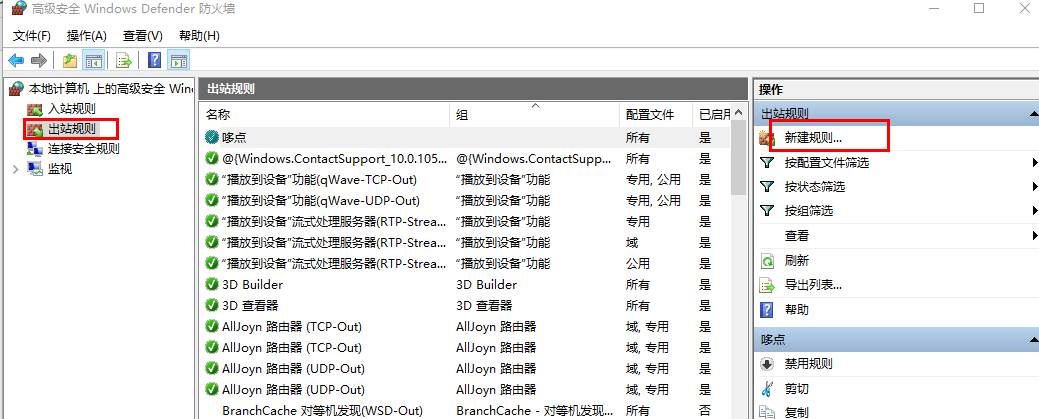The image size is (1039, 419).
Task: Expand the 监视 tree node arrow
Action: pyautogui.click(x=16, y=169)
